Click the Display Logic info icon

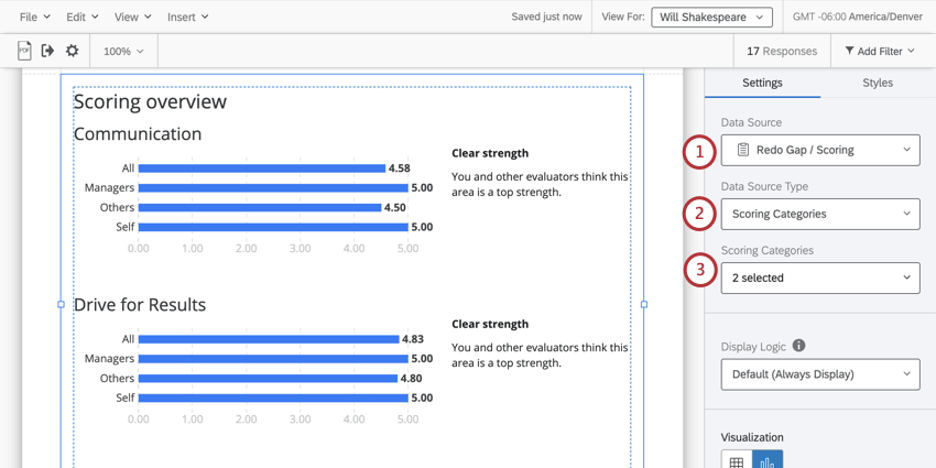(799, 346)
